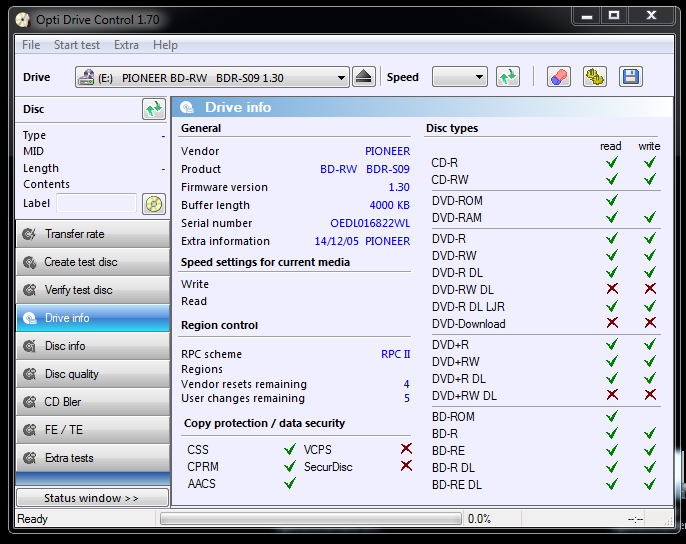Click the DVD+RW DL read cross mark
The image size is (686, 544).
click(x=612, y=395)
